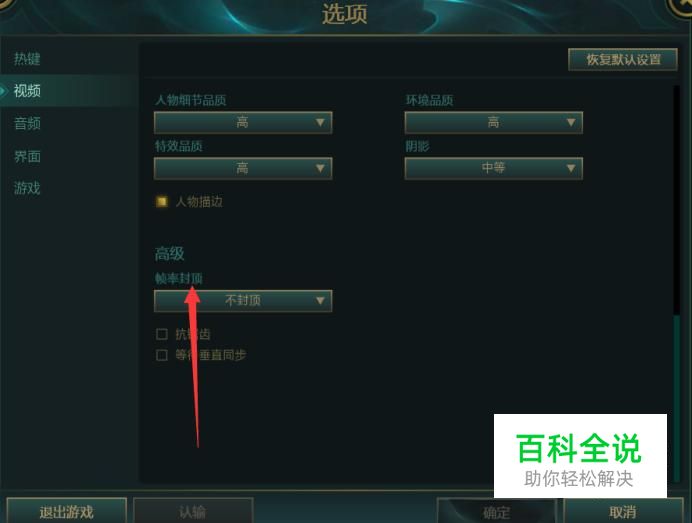This screenshot has height=523, width=692.
Task: Open the 阴影 dropdown set to 中等
Action: pos(493,168)
